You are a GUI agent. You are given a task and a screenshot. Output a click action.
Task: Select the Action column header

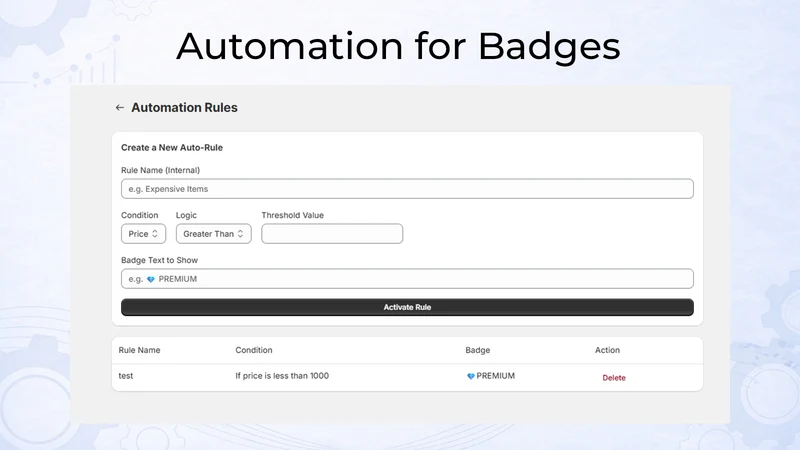pos(607,350)
